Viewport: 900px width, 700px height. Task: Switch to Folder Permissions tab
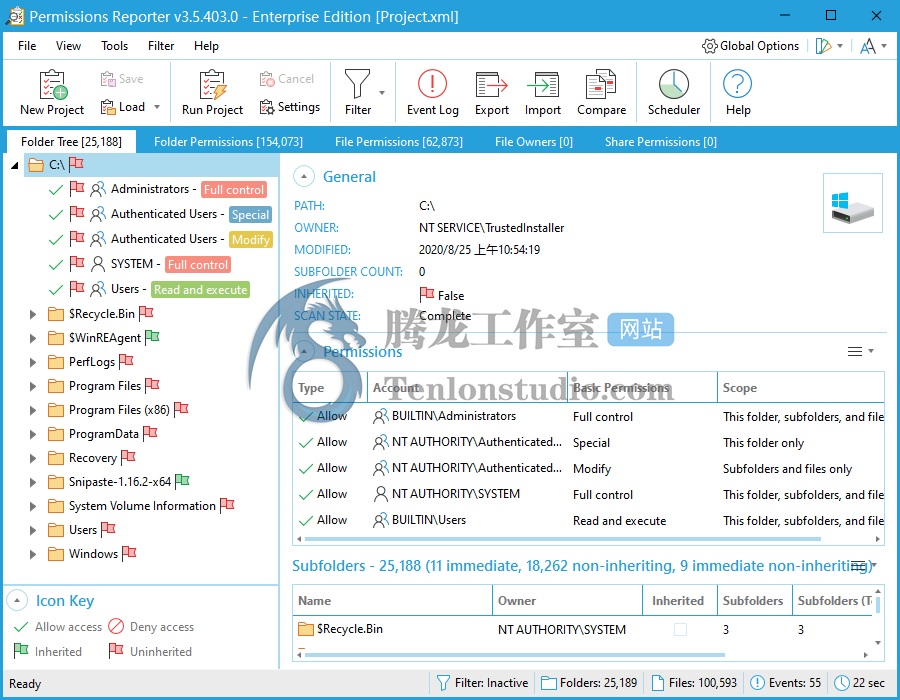[228, 142]
